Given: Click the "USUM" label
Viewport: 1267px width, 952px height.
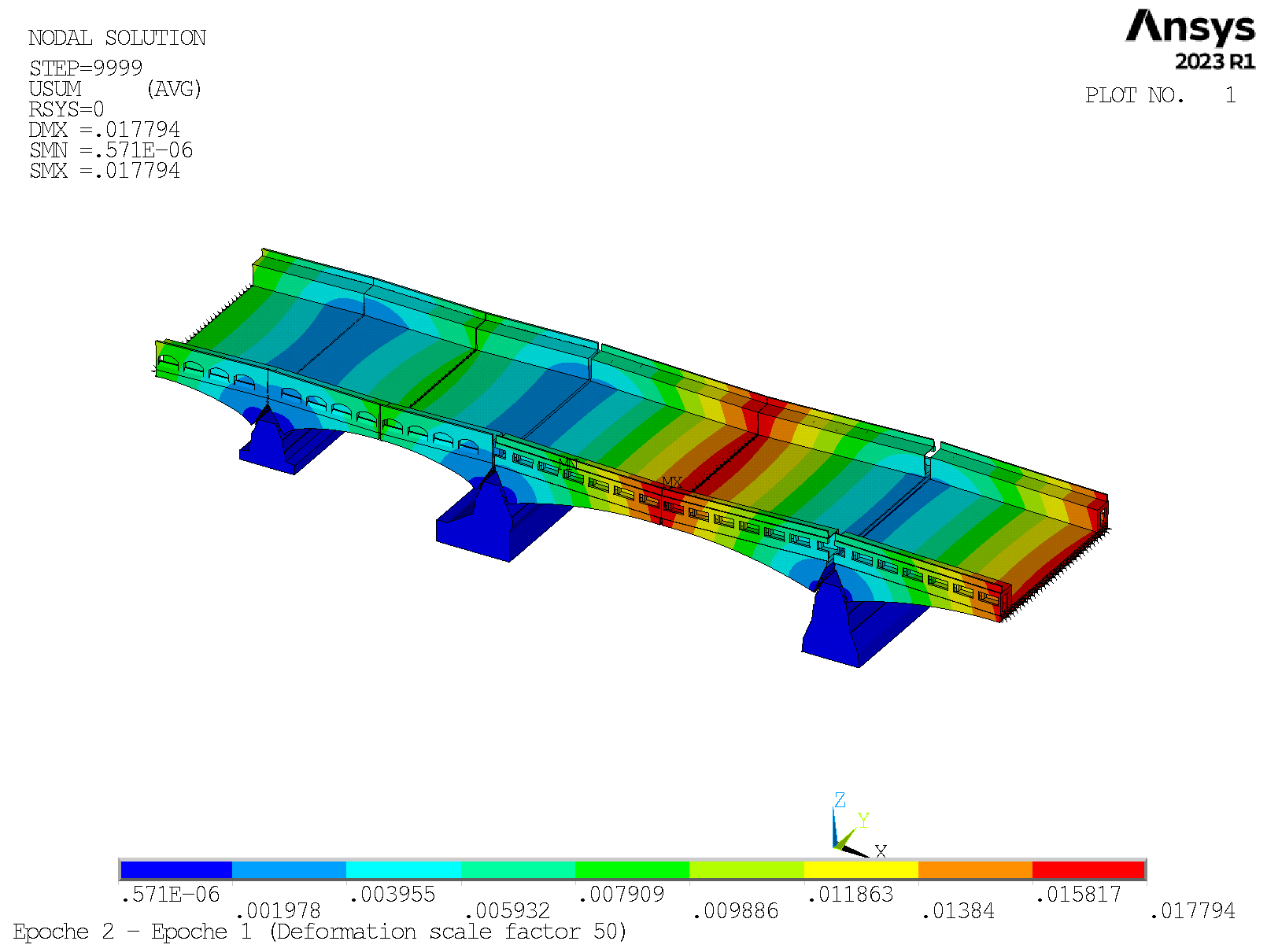Looking at the screenshot, I should pos(55,89).
